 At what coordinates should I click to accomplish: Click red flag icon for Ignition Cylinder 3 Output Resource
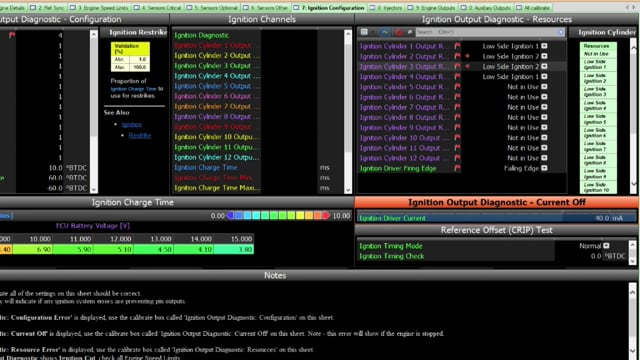point(457,67)
